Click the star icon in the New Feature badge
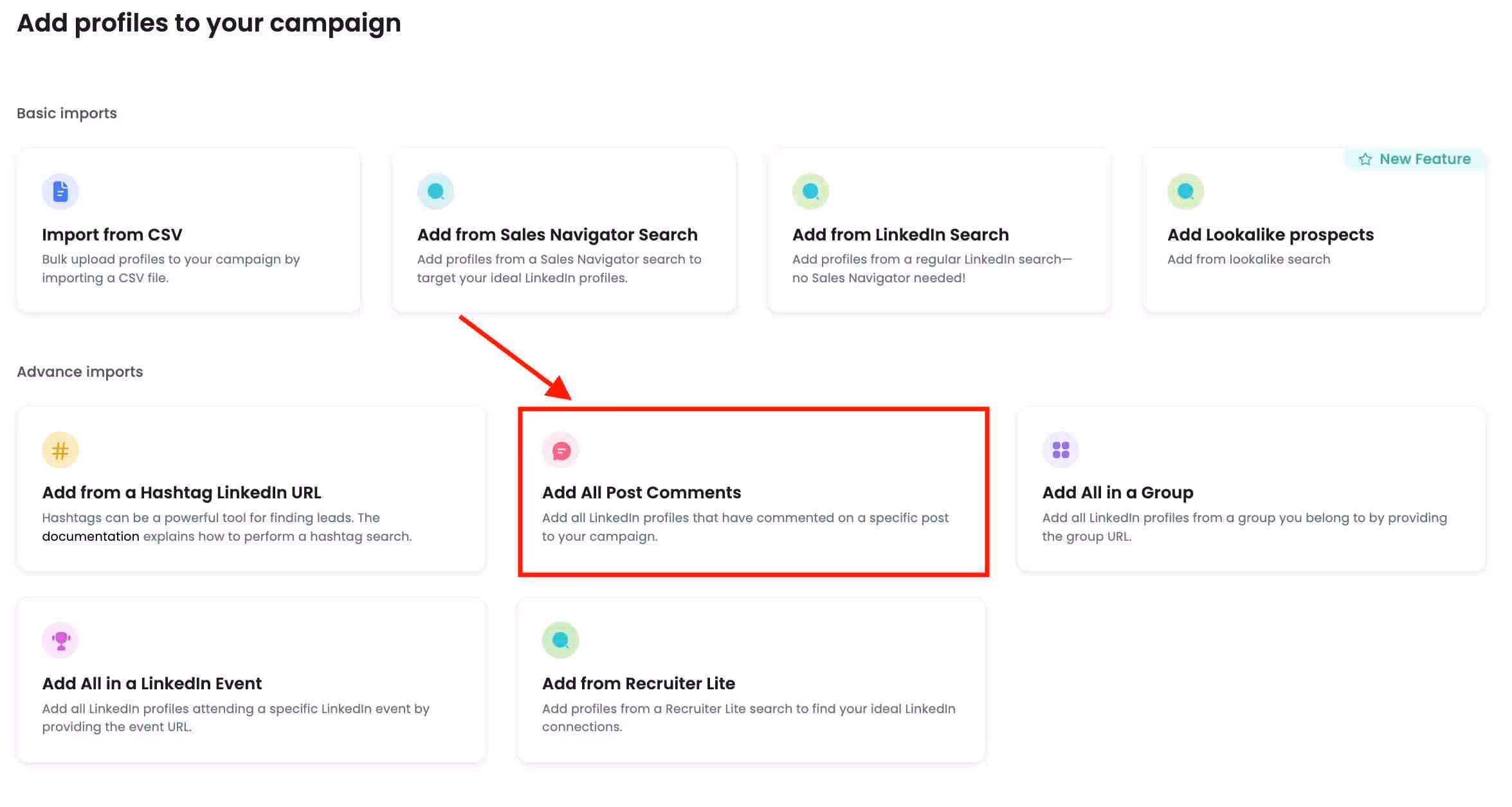This screenshot has width=1512, height=807. [x=1365, y=159]
